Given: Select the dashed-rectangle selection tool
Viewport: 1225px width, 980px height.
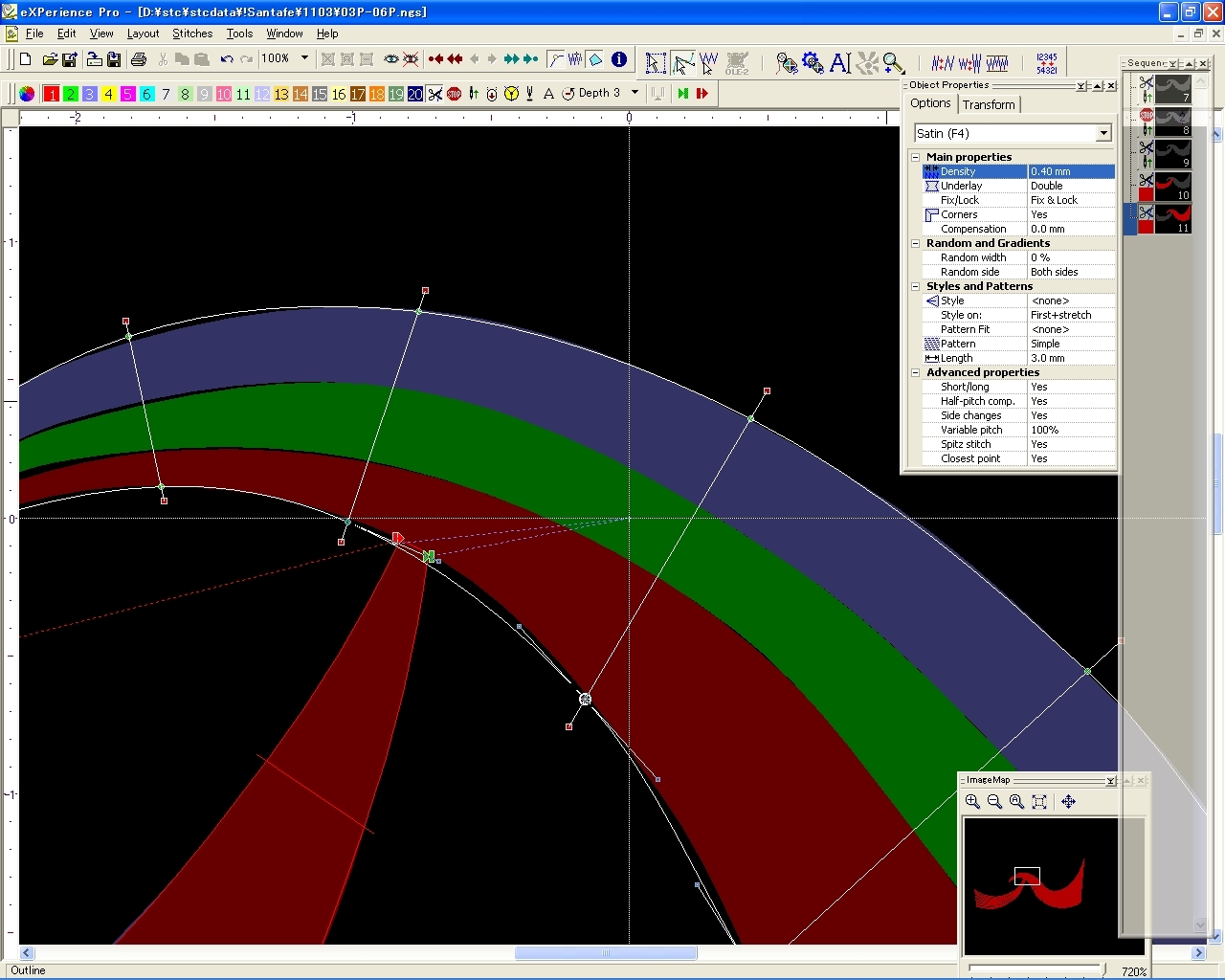Looking at the screenshot, I should [656, 63].
